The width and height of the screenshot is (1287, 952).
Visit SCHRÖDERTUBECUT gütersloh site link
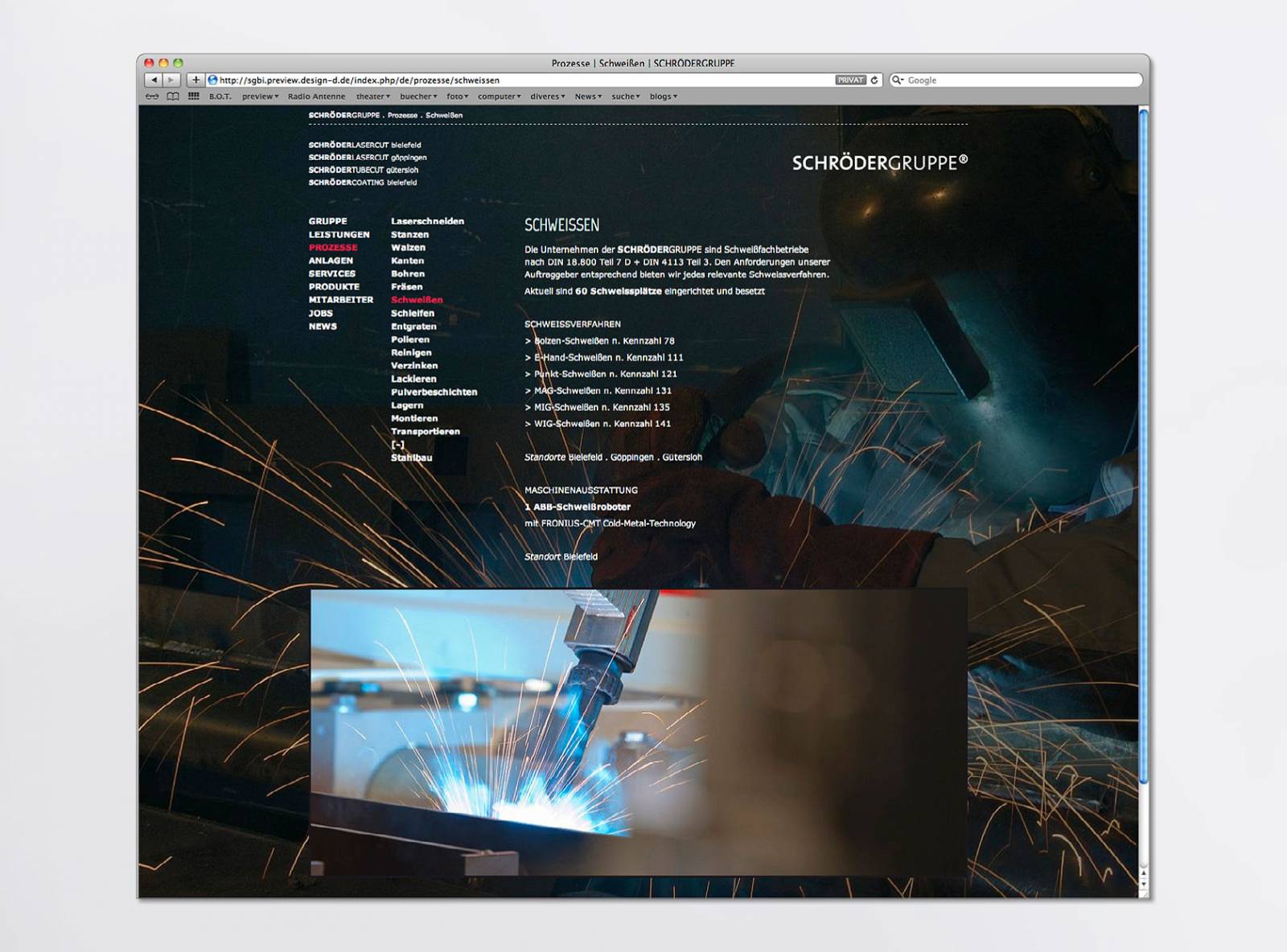coord(364,170)
